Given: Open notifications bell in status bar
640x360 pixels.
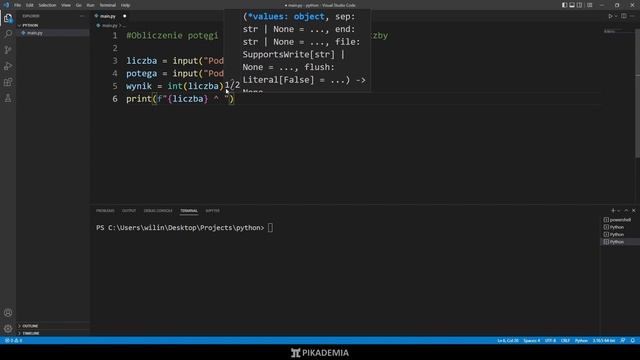Looking at the screenshot, I should click(x=633, y=340).
